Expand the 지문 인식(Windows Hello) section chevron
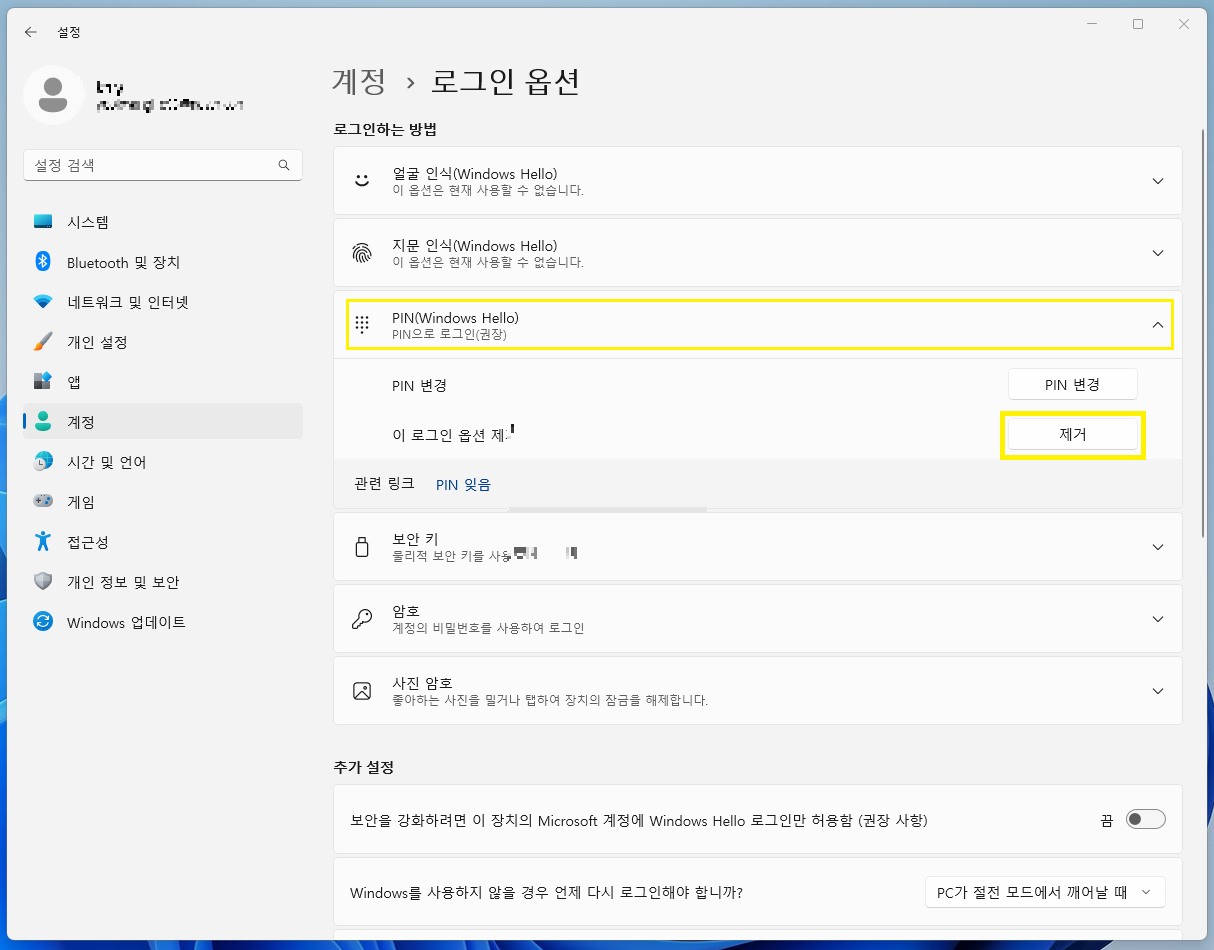The height and width of the screenshot is (950, 1214). pos(1158,253)
